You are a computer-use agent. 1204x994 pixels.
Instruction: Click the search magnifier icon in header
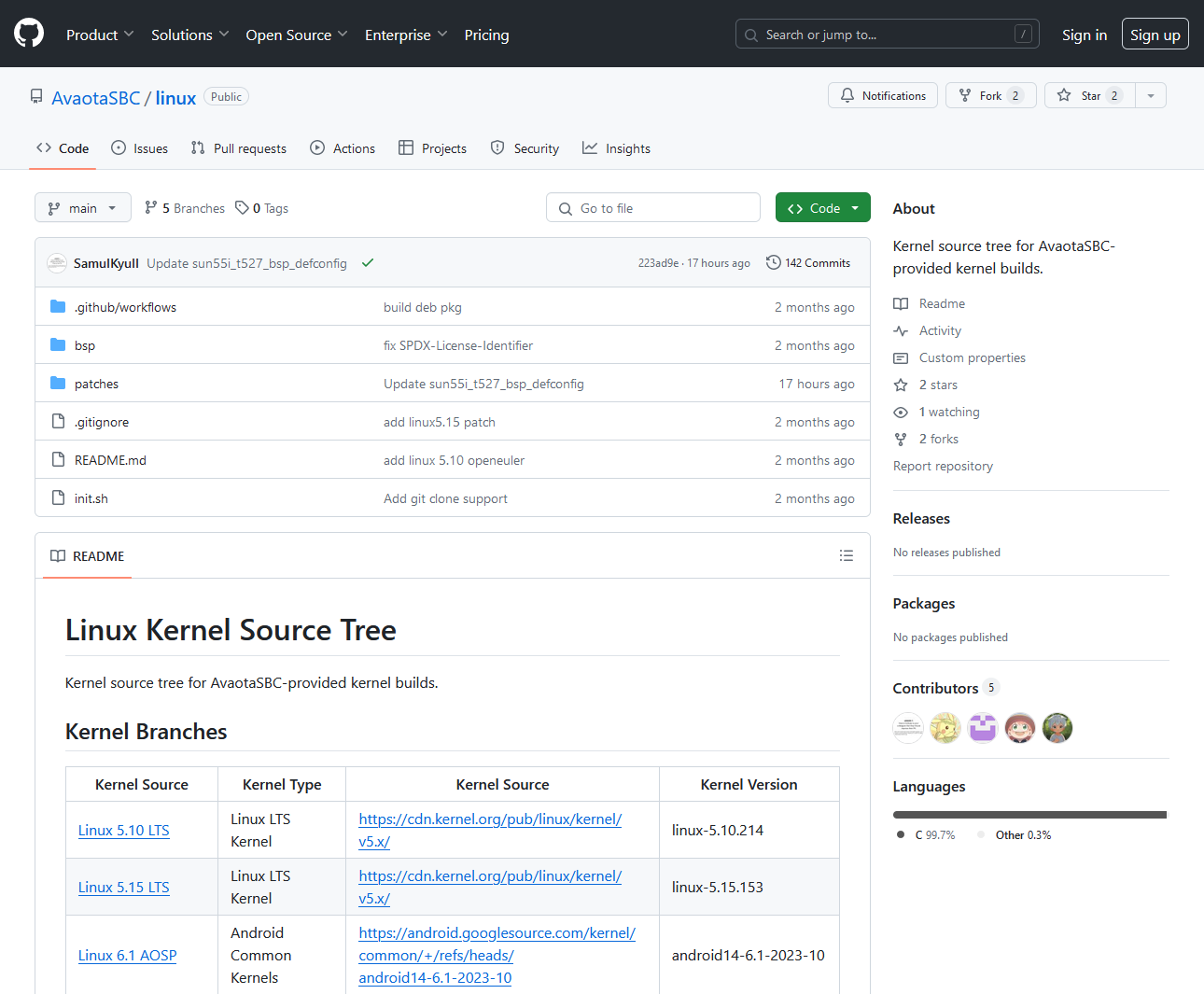point(751,35)
